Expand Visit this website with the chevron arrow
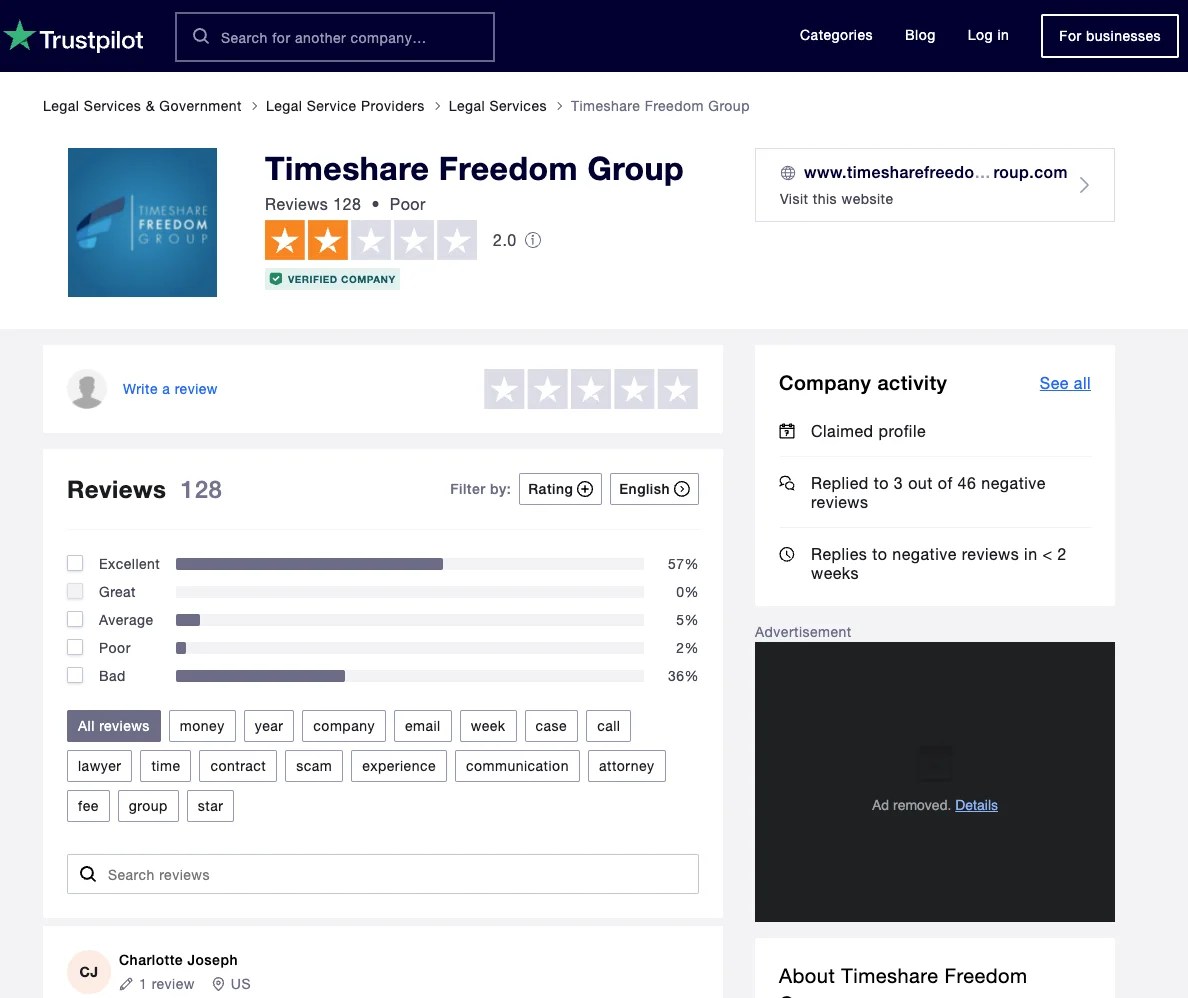The image size is (1188, 998). [1084, 184]
